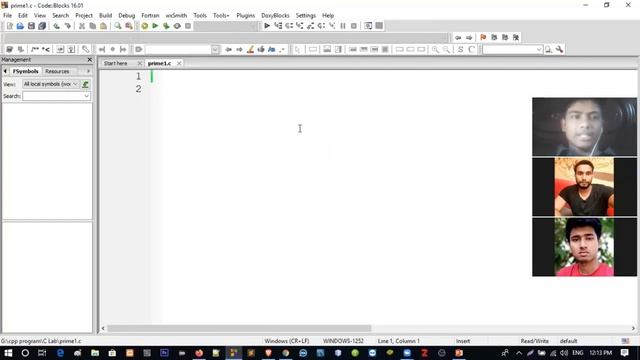
Task: Close the Management panel
Action: point(90,60)
